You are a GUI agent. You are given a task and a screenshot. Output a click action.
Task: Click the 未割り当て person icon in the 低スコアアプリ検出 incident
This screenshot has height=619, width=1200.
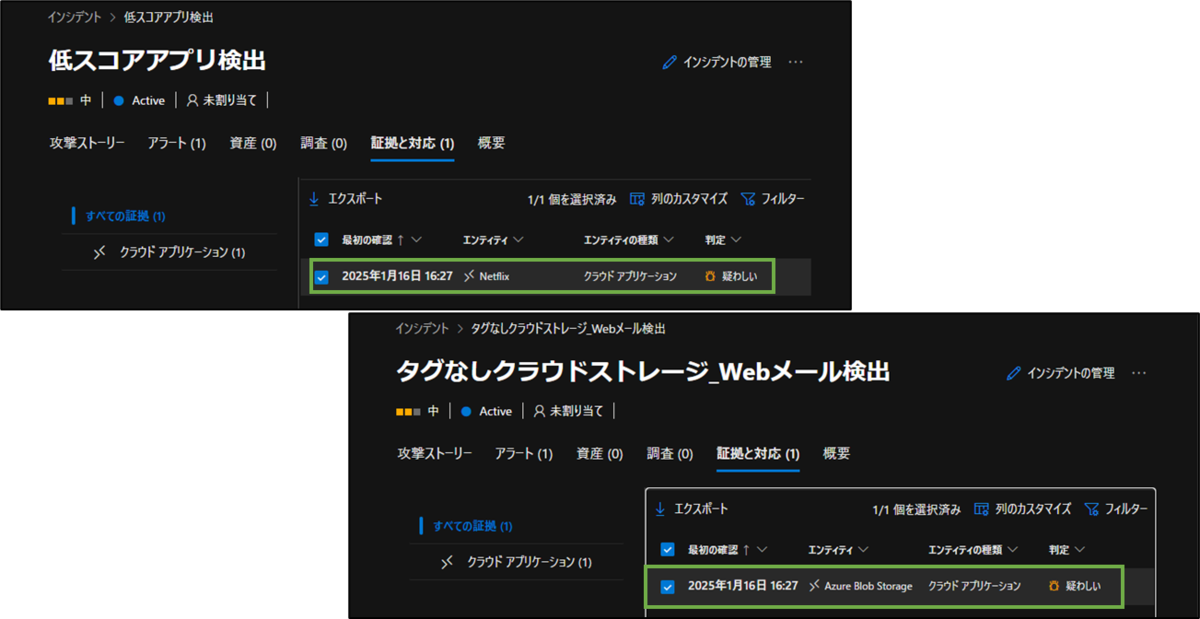click(193, 100)
